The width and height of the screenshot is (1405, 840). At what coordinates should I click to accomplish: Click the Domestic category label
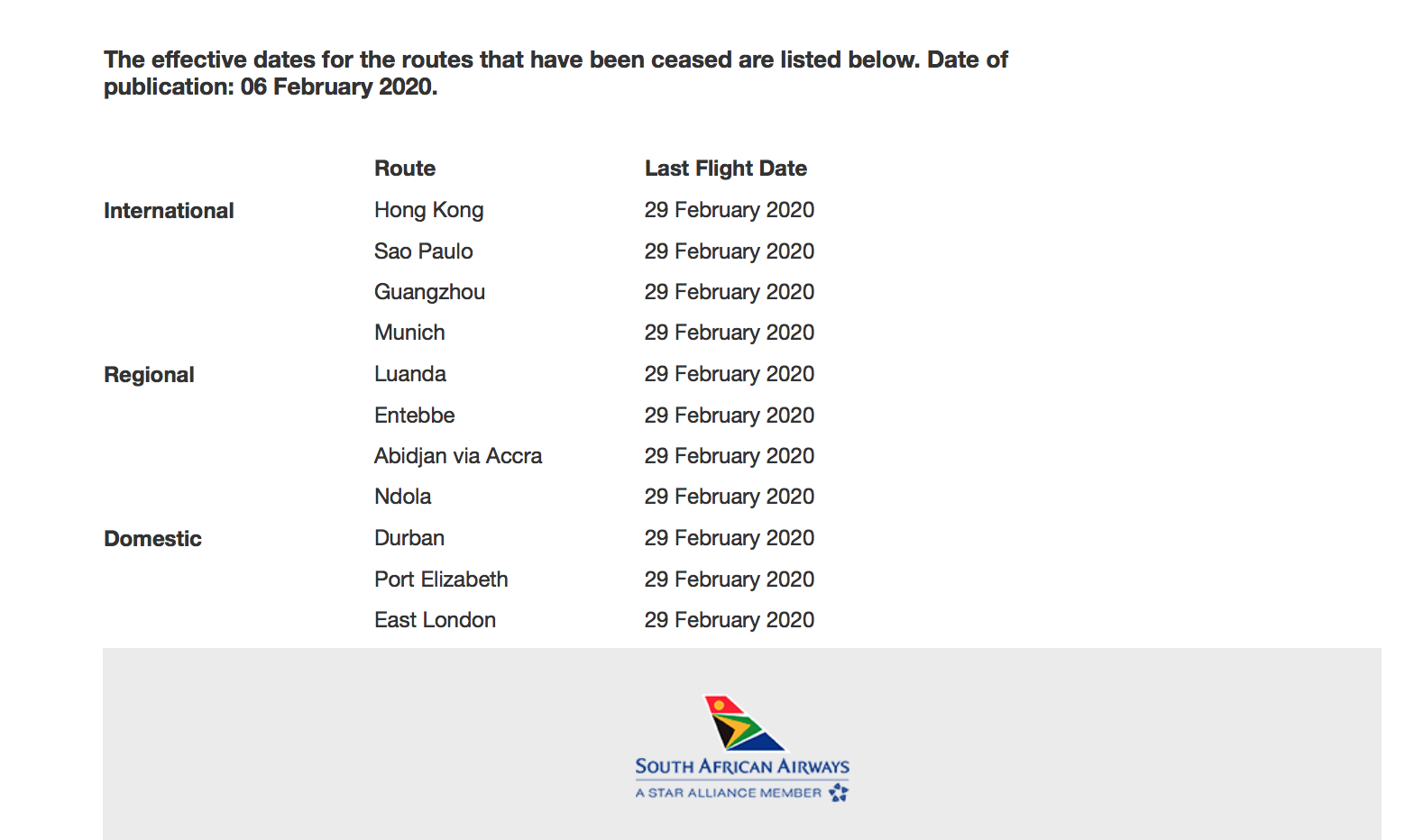(x=152, y=539)
